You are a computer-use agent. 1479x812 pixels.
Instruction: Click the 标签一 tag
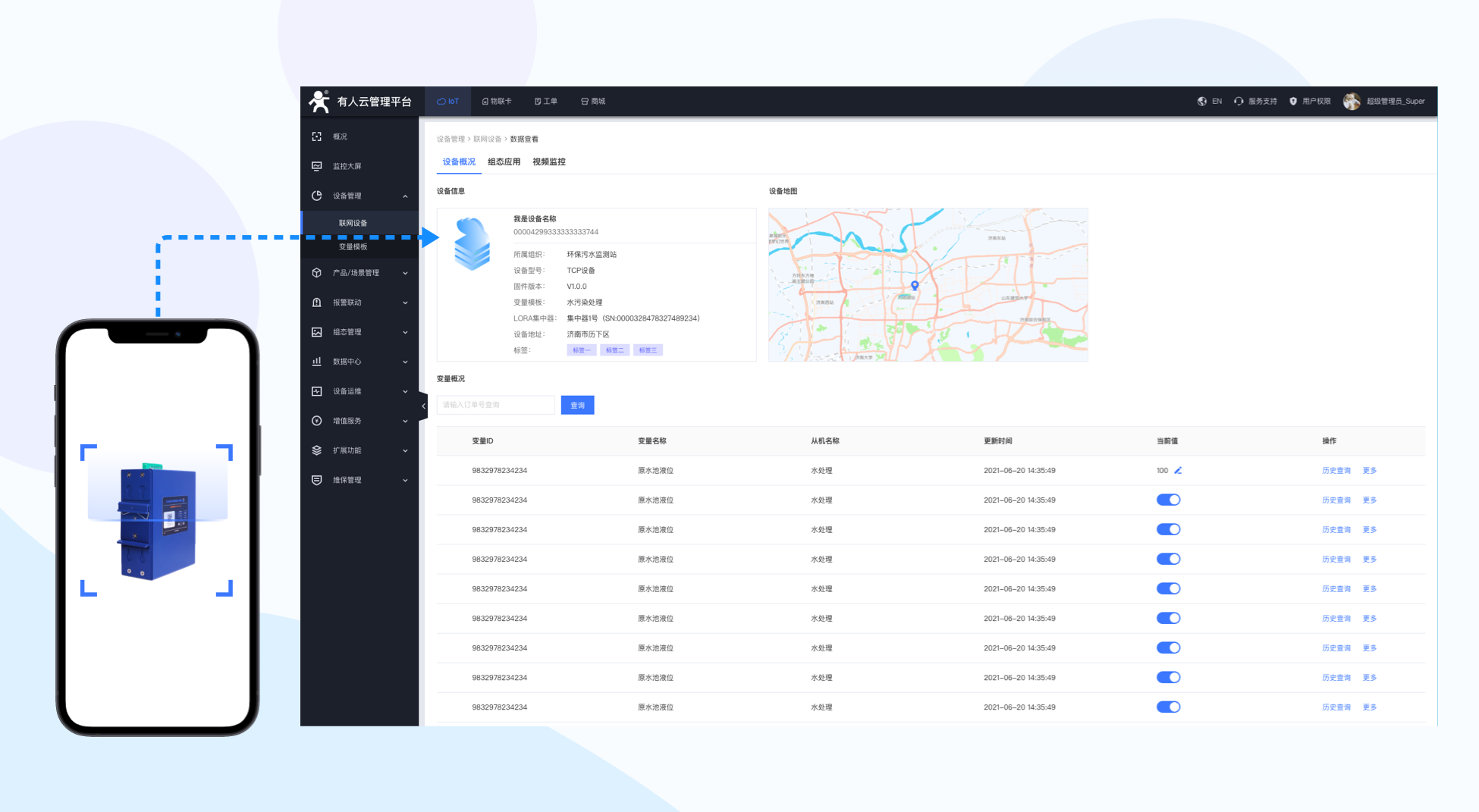coord(581,350)
